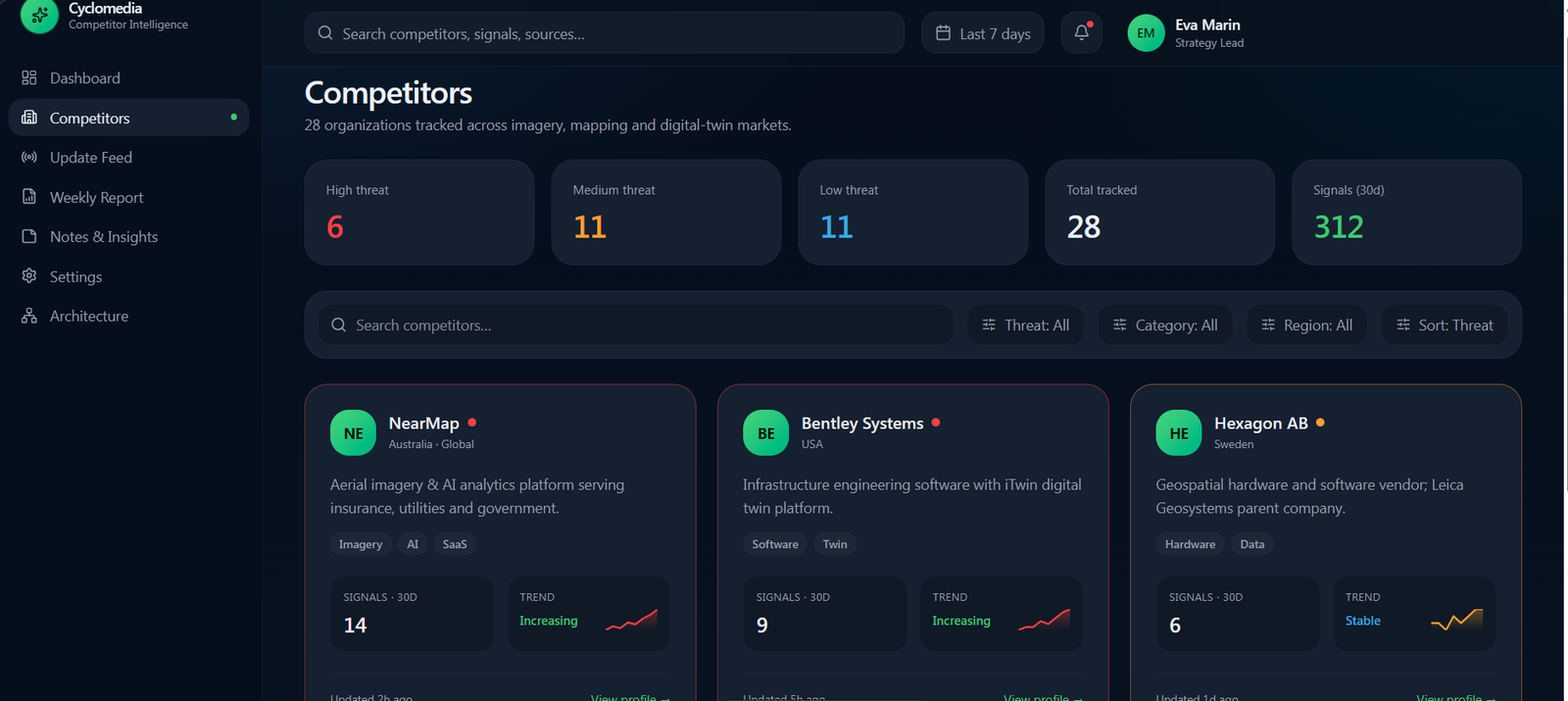Click the Architecture network icon

(x=29, y=316)
